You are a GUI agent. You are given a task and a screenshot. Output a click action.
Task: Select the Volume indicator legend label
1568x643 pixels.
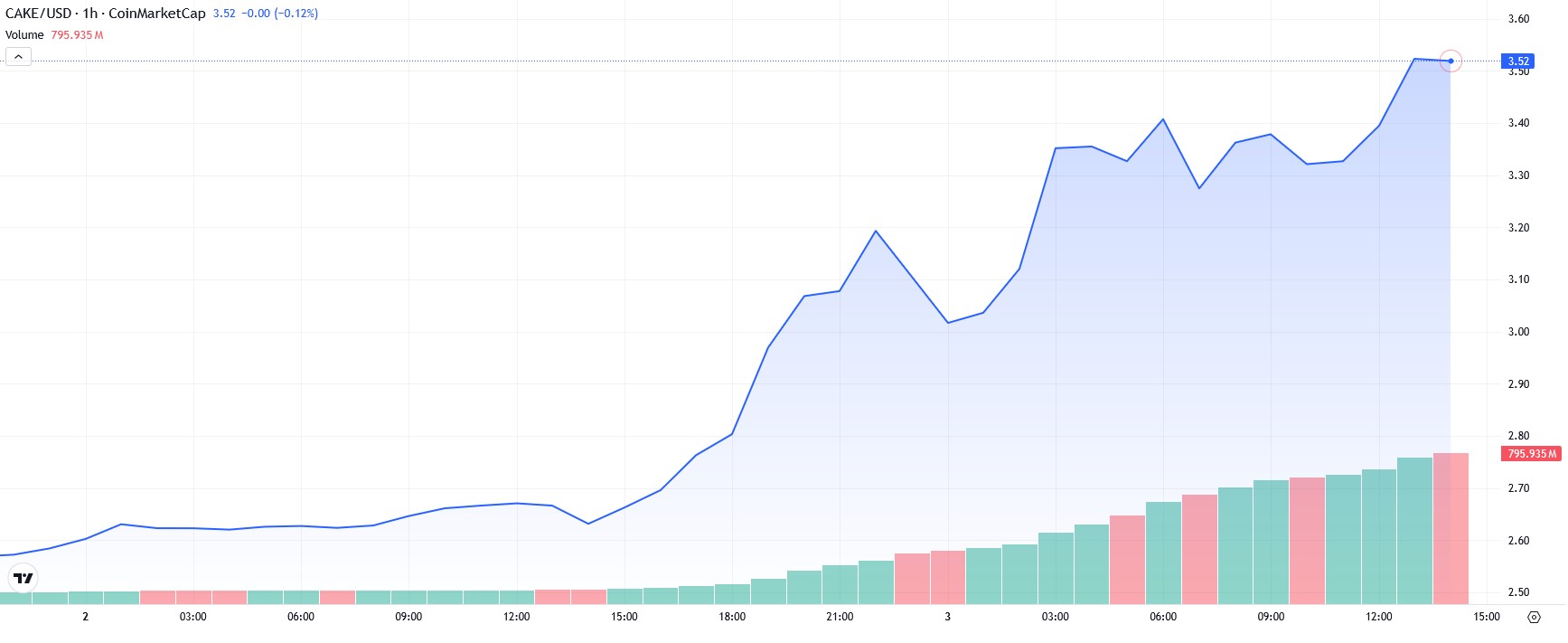click(24, 35)
